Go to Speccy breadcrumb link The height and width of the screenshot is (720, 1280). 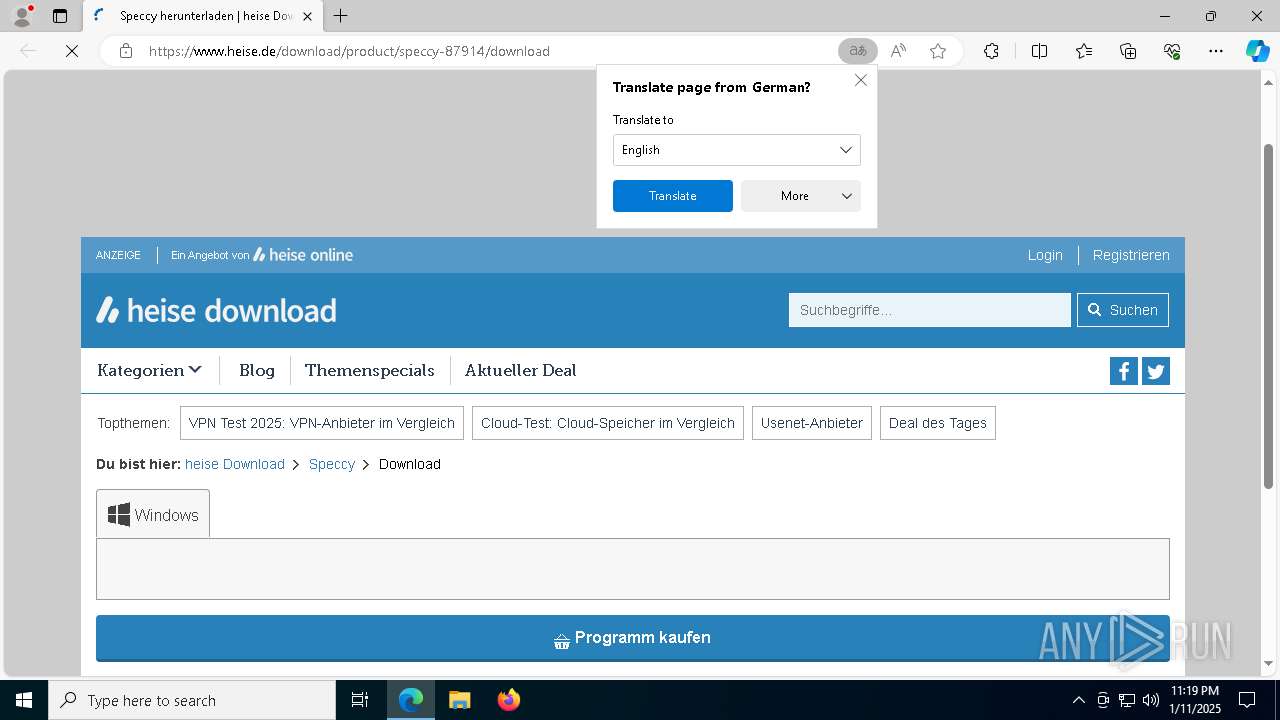tap(332, 464)
